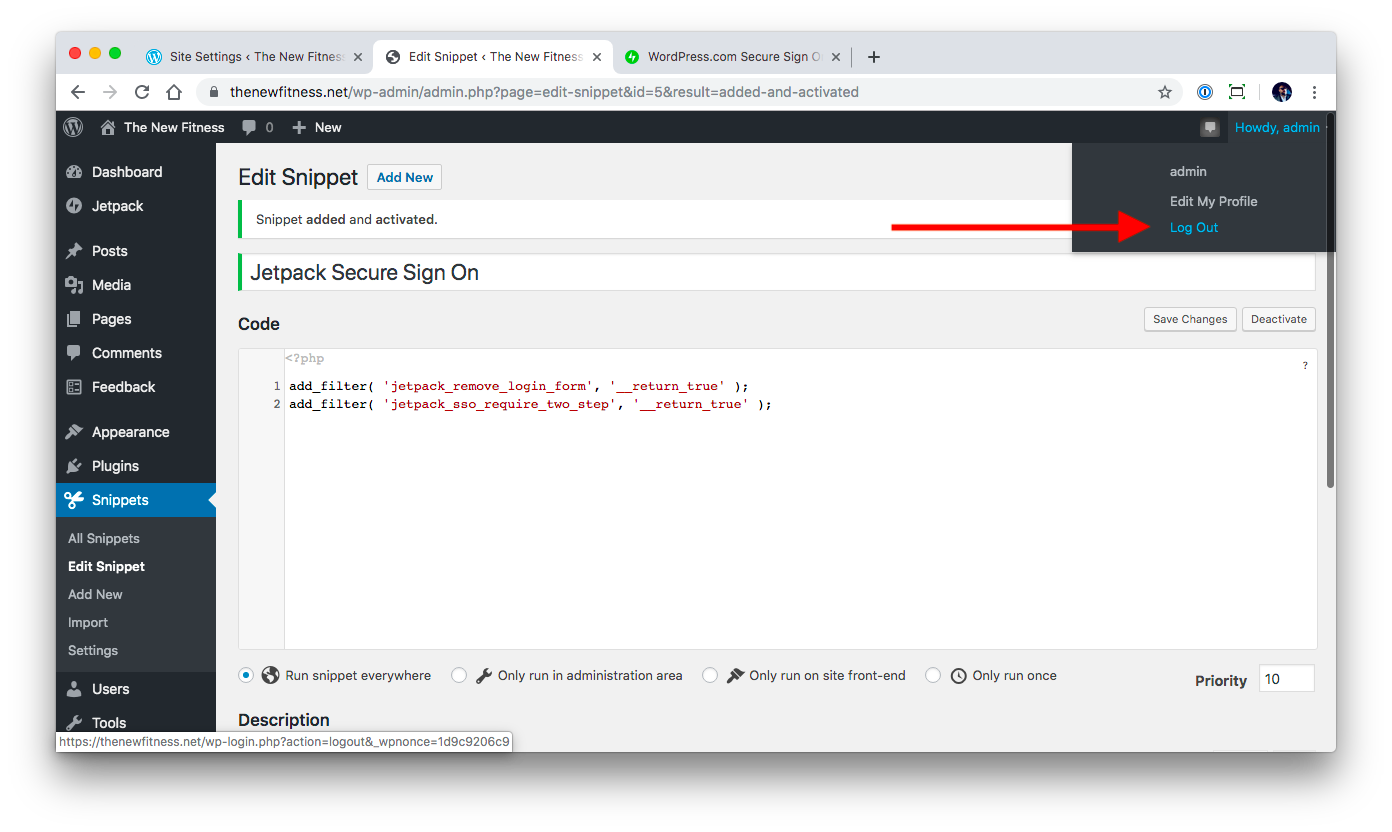Open the Howdy, admin account menu
Viewport: 1392px width, 832px height.
pyautogui.click(x=1277, y=127)
